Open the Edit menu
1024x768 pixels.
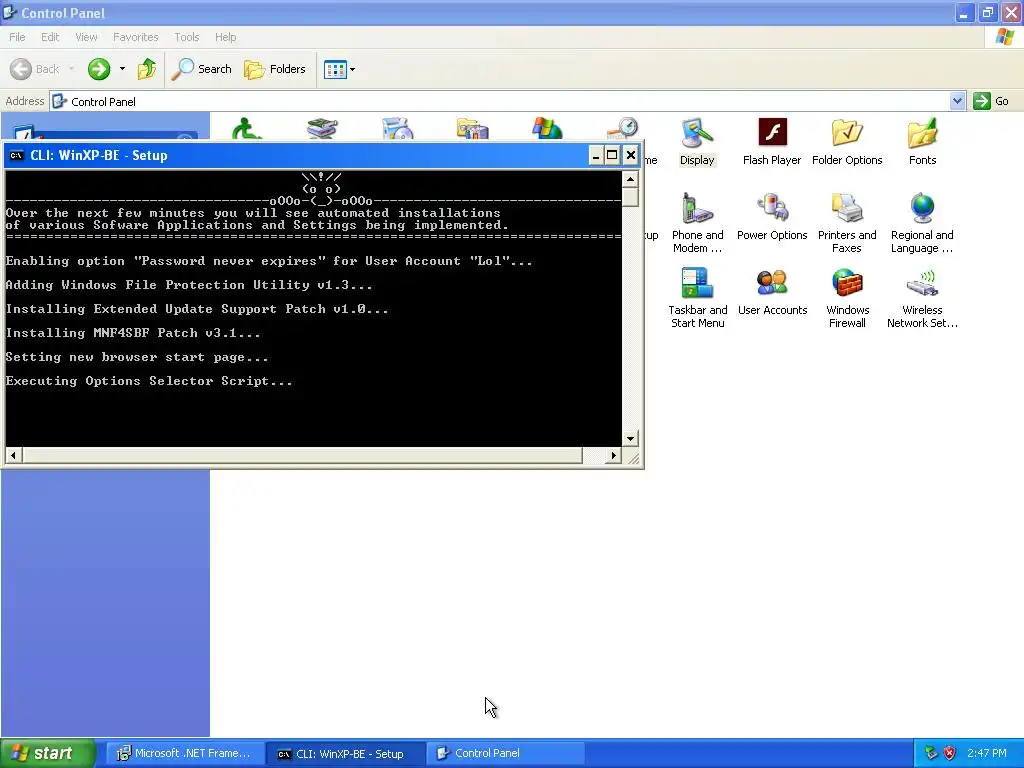point(50,37)
